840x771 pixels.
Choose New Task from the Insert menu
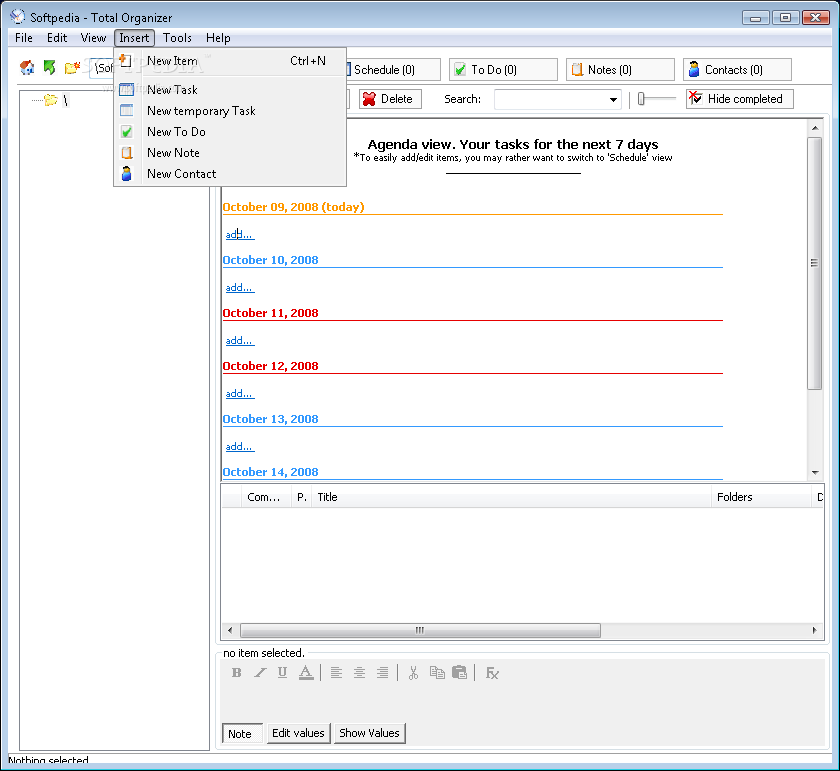(x=230, y=89)
